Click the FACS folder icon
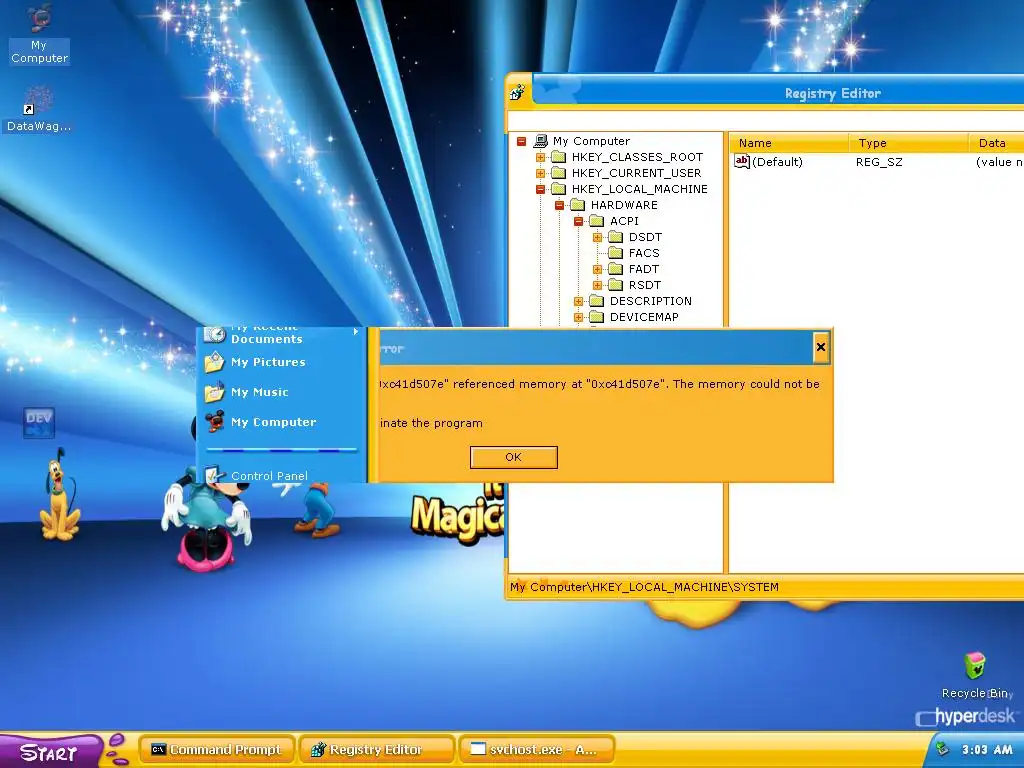 615,253
